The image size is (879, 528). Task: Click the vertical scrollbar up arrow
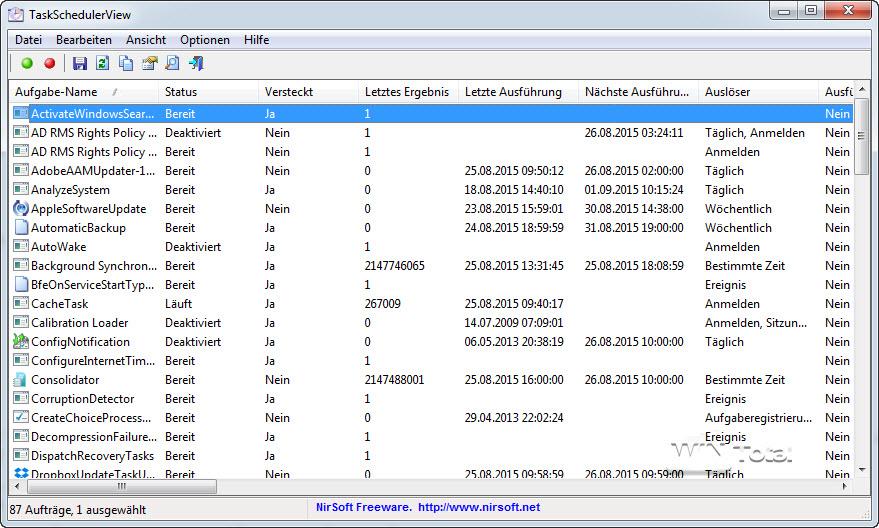(862, 89)
